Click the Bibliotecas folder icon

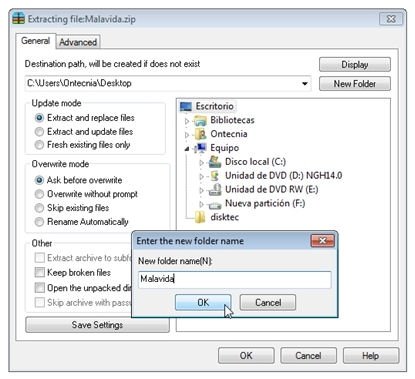pyautogui.click(x=200, y=120)
